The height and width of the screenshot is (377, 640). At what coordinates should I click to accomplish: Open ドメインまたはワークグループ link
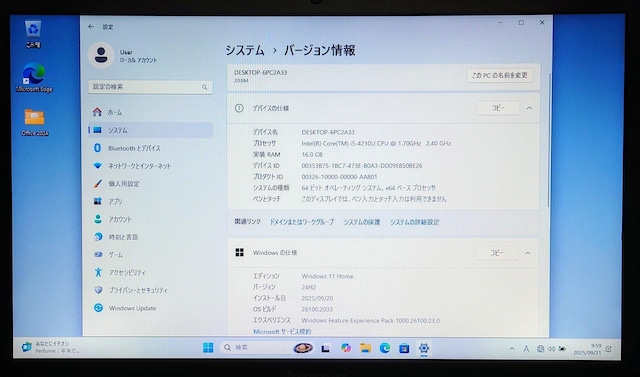coord(302,222)
